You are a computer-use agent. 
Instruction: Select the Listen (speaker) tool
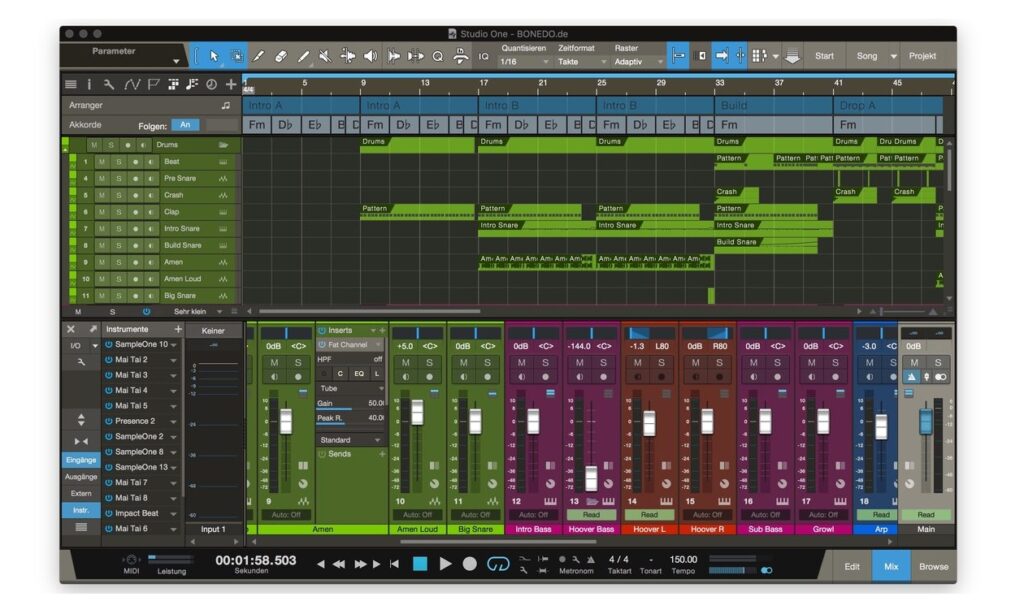tap(370, 56)
